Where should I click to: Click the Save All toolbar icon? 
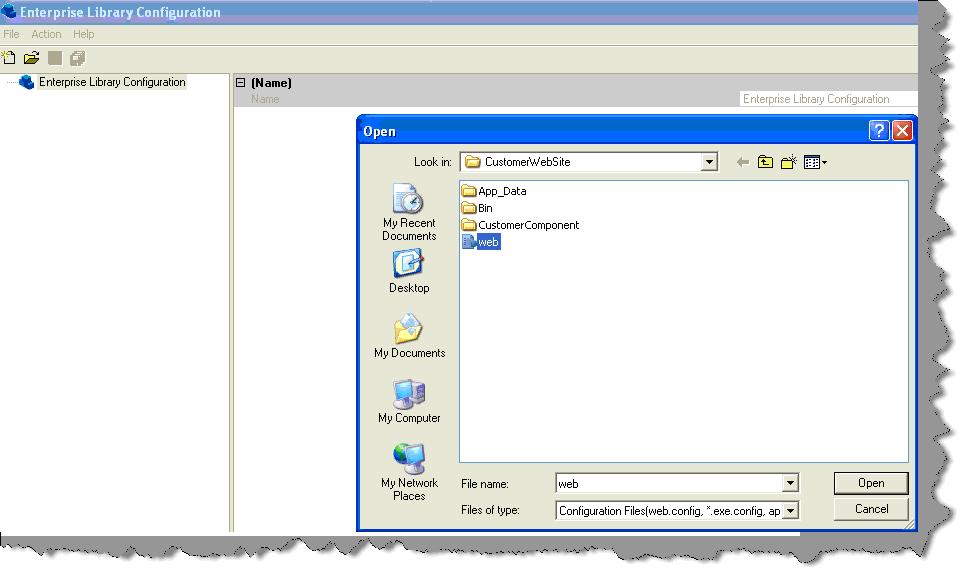tap(78, 58)
